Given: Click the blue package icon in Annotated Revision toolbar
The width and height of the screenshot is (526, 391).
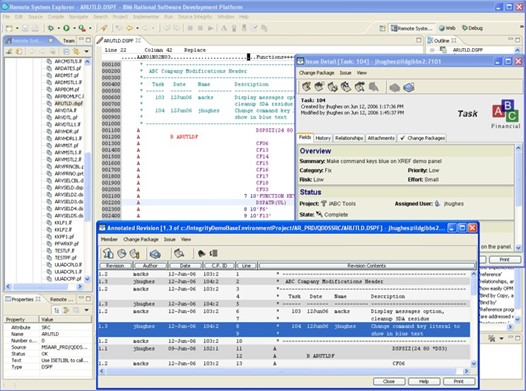Looking at the screenshot, I should [x=155, y=254].
